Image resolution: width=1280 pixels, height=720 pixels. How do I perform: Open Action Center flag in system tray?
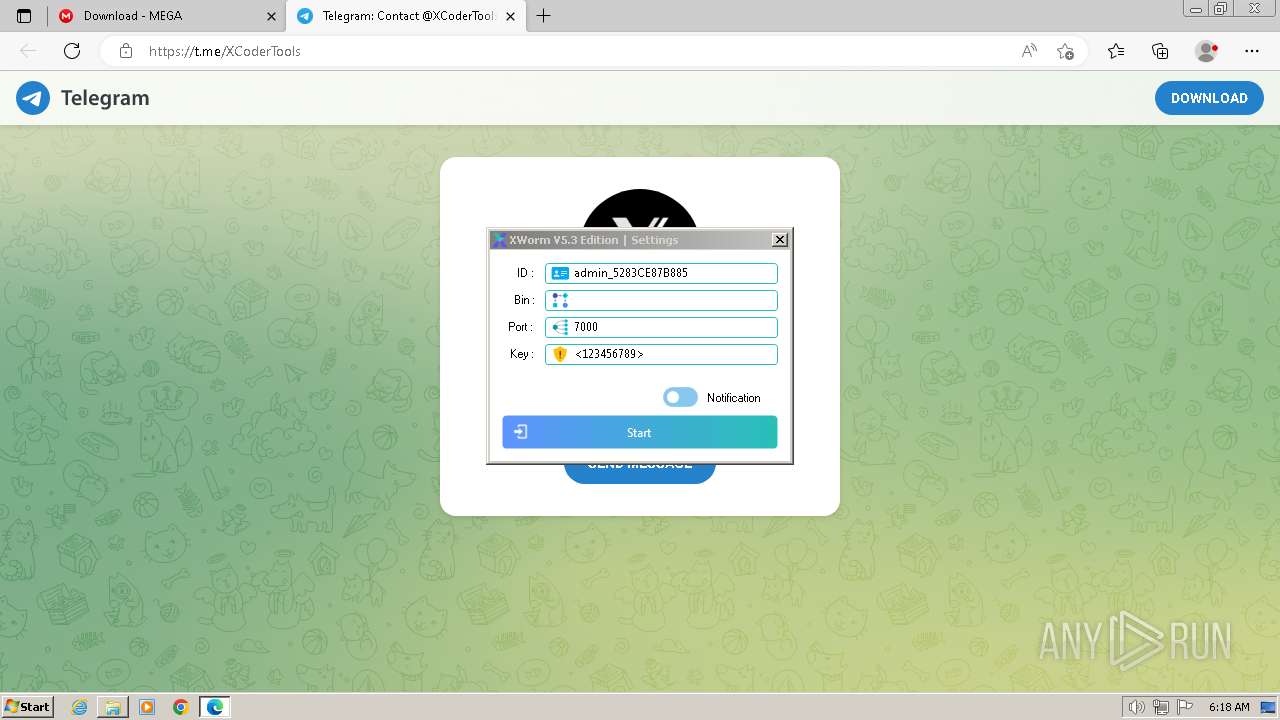1185,707
